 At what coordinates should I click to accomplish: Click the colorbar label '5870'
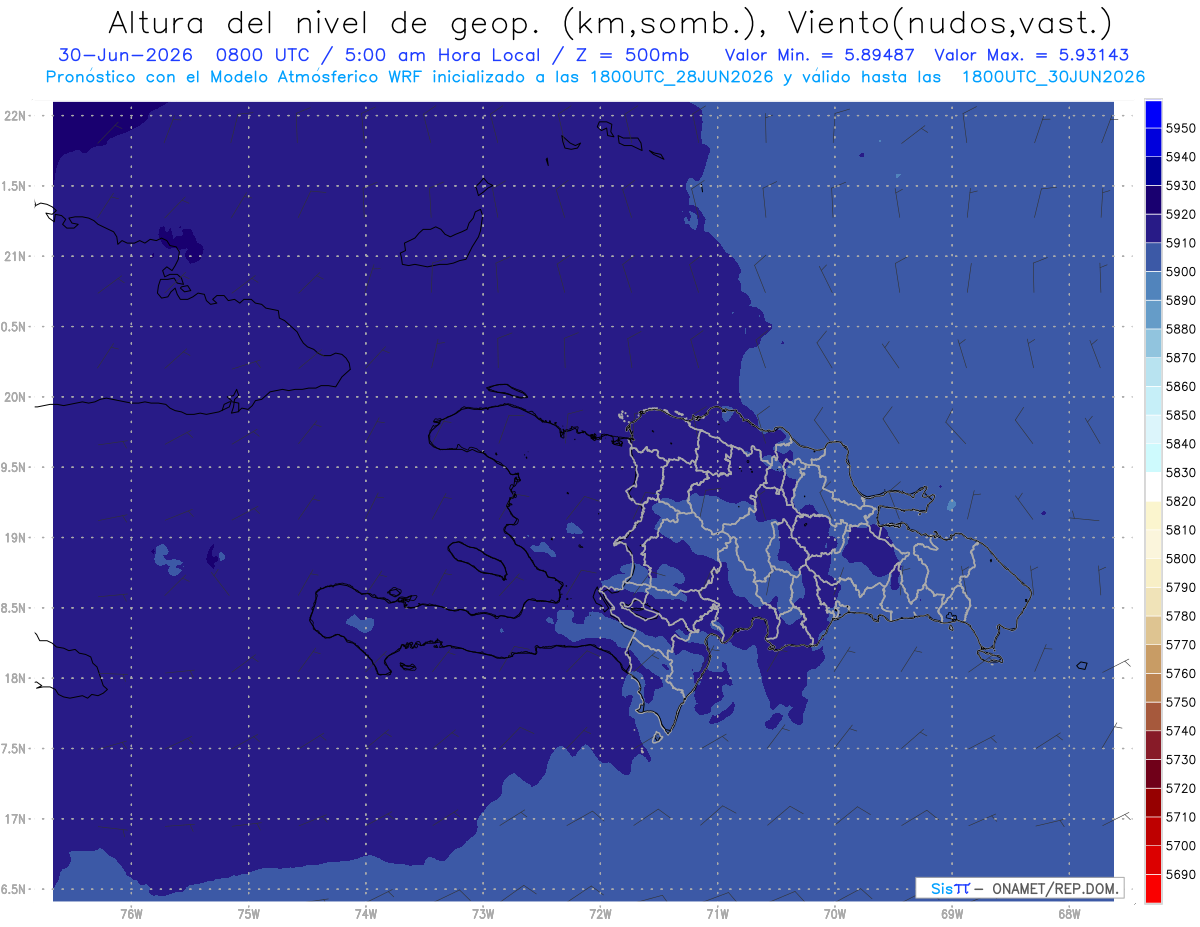point(1181,358)
